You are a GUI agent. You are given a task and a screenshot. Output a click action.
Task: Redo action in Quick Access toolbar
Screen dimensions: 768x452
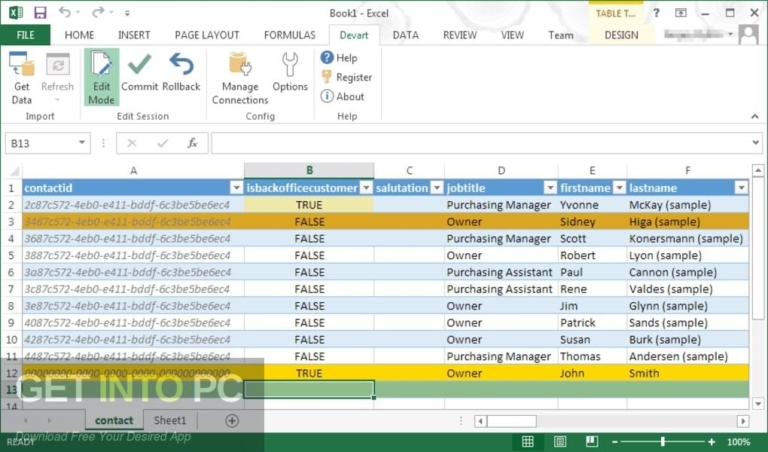97,13
